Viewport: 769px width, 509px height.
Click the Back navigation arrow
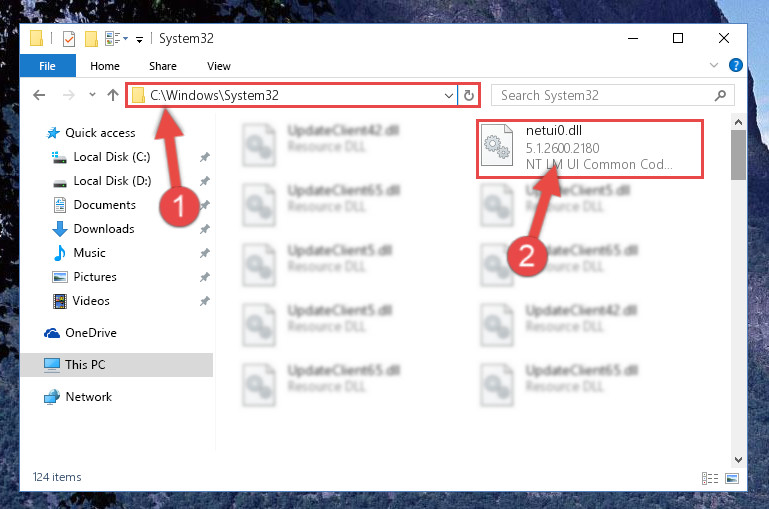pos(39,95)
